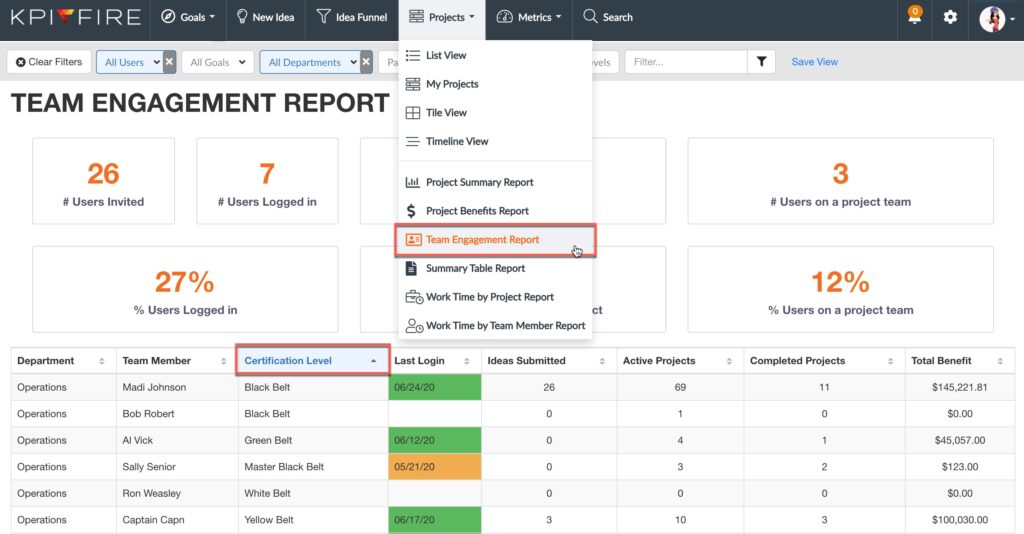Click the Project Summary Report chart icon
The width and height of the screenshot is (1024, 534).
click(x=412, y=183)
